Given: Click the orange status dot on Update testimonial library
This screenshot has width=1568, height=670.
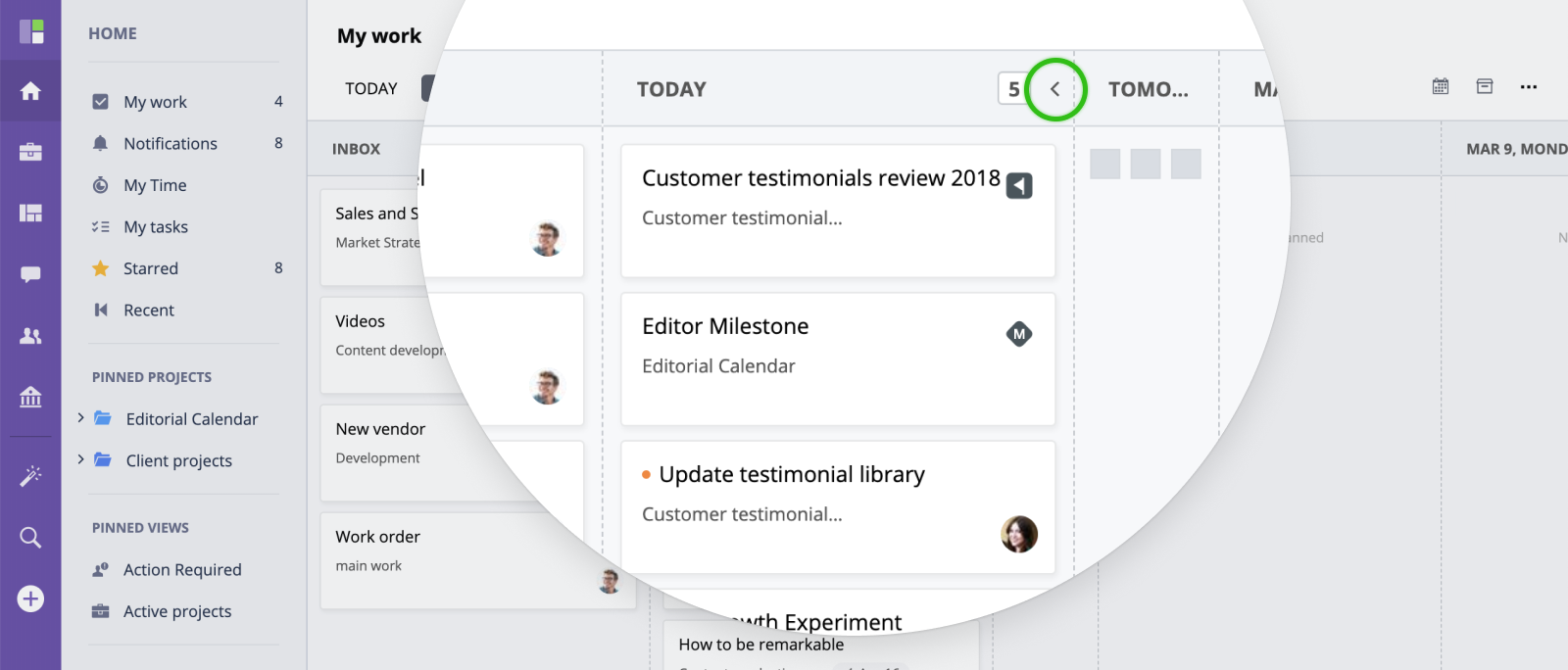Looking at the screenshot, I should (647, 475).
